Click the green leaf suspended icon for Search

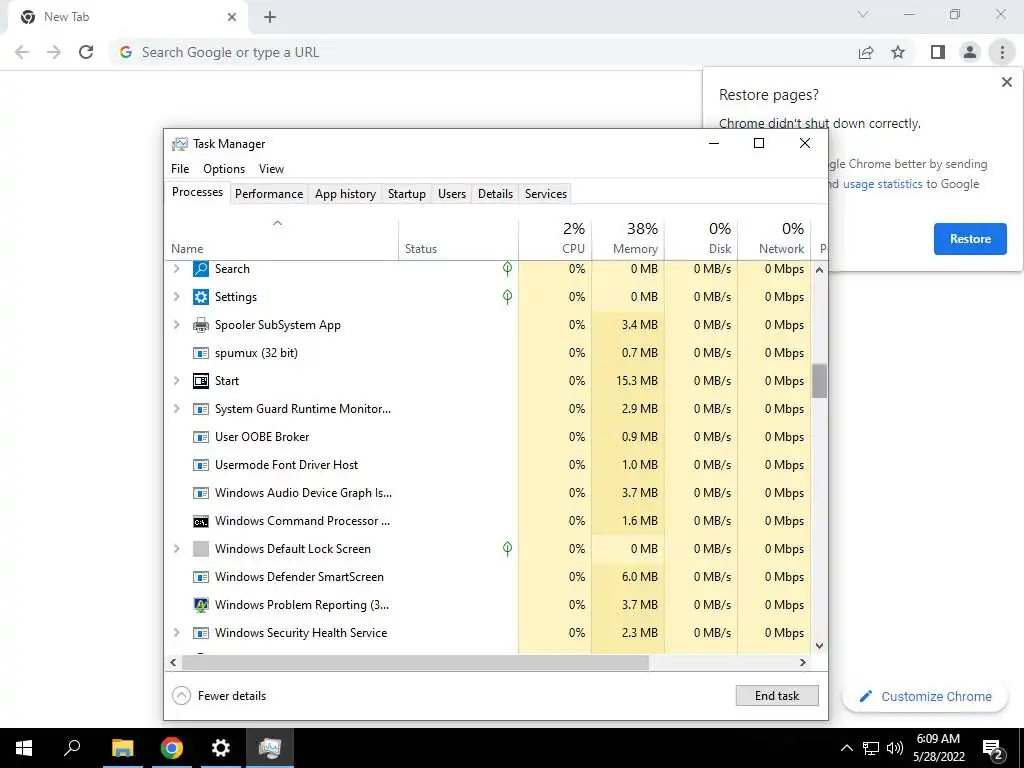coord(507,268)
